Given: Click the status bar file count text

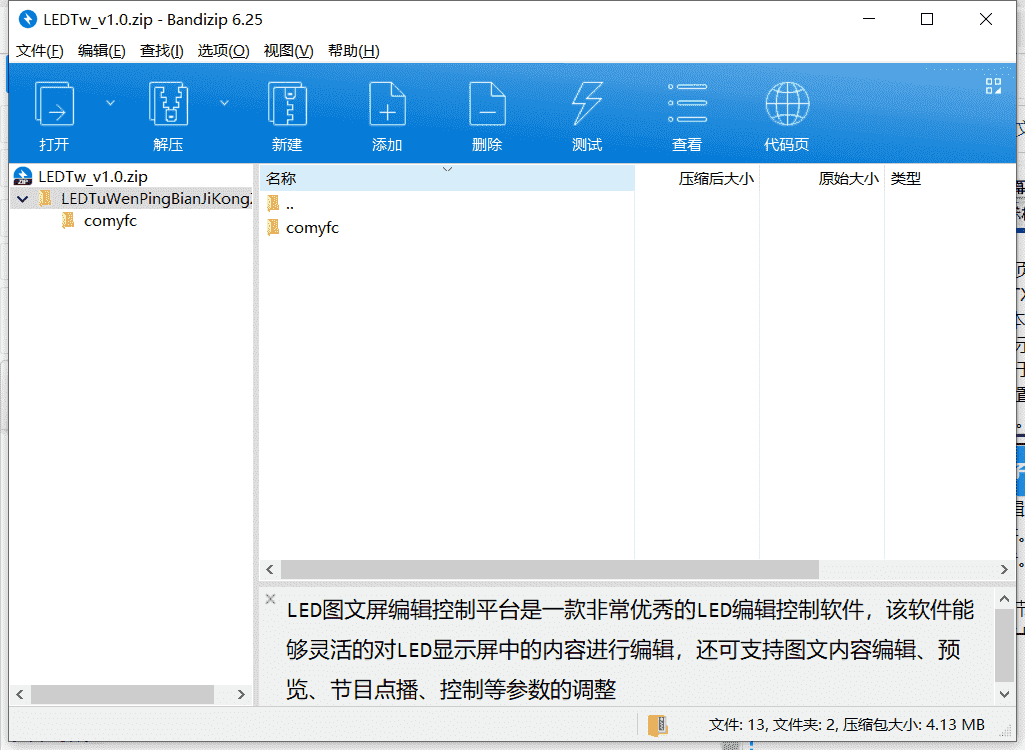Looking at the screenshot, I should [x=847, y=724].
